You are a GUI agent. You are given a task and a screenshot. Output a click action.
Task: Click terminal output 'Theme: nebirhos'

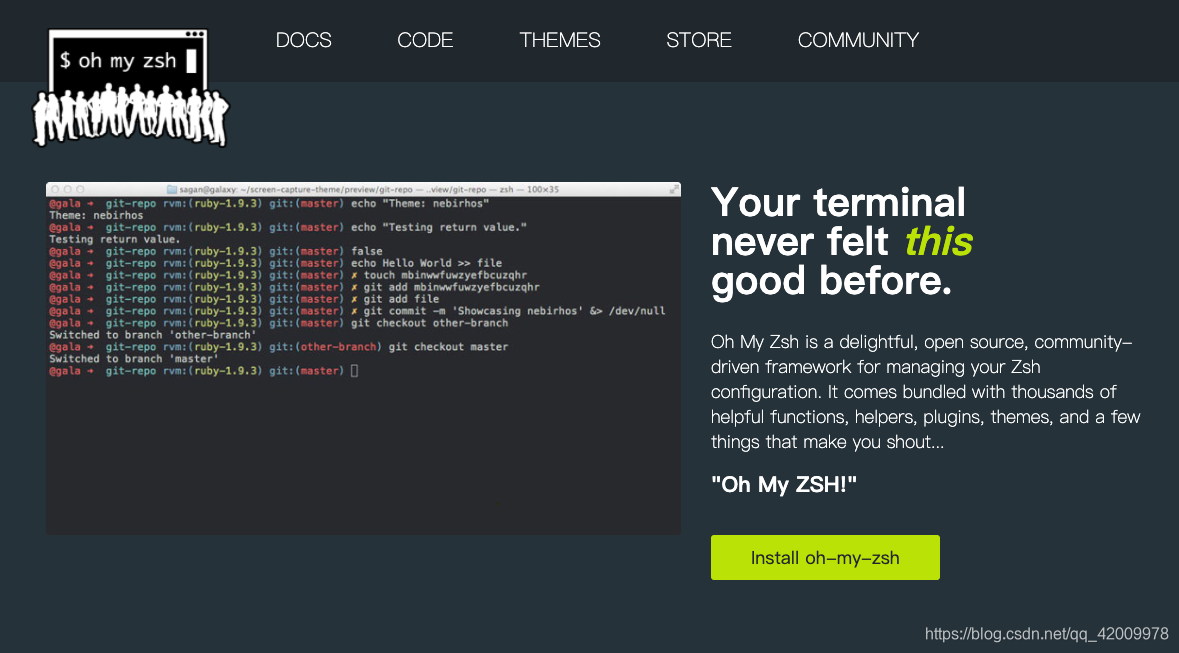point(96,215)
